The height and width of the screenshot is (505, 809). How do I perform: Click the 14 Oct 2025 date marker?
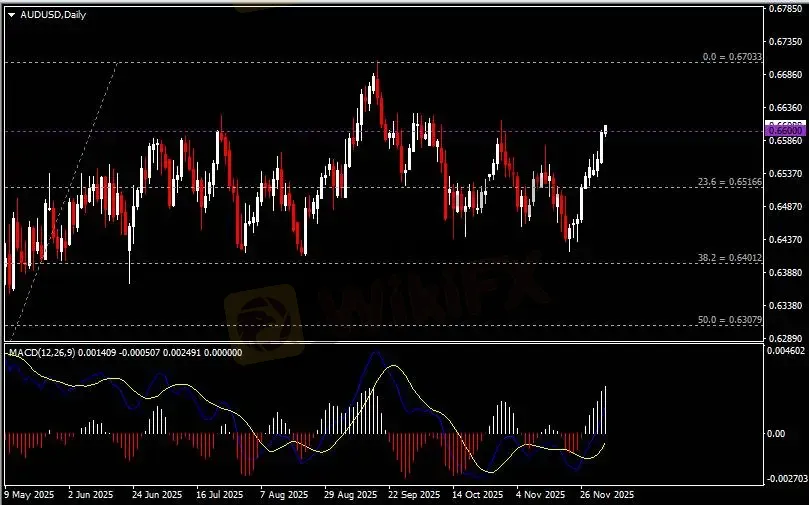coord(475,495)
